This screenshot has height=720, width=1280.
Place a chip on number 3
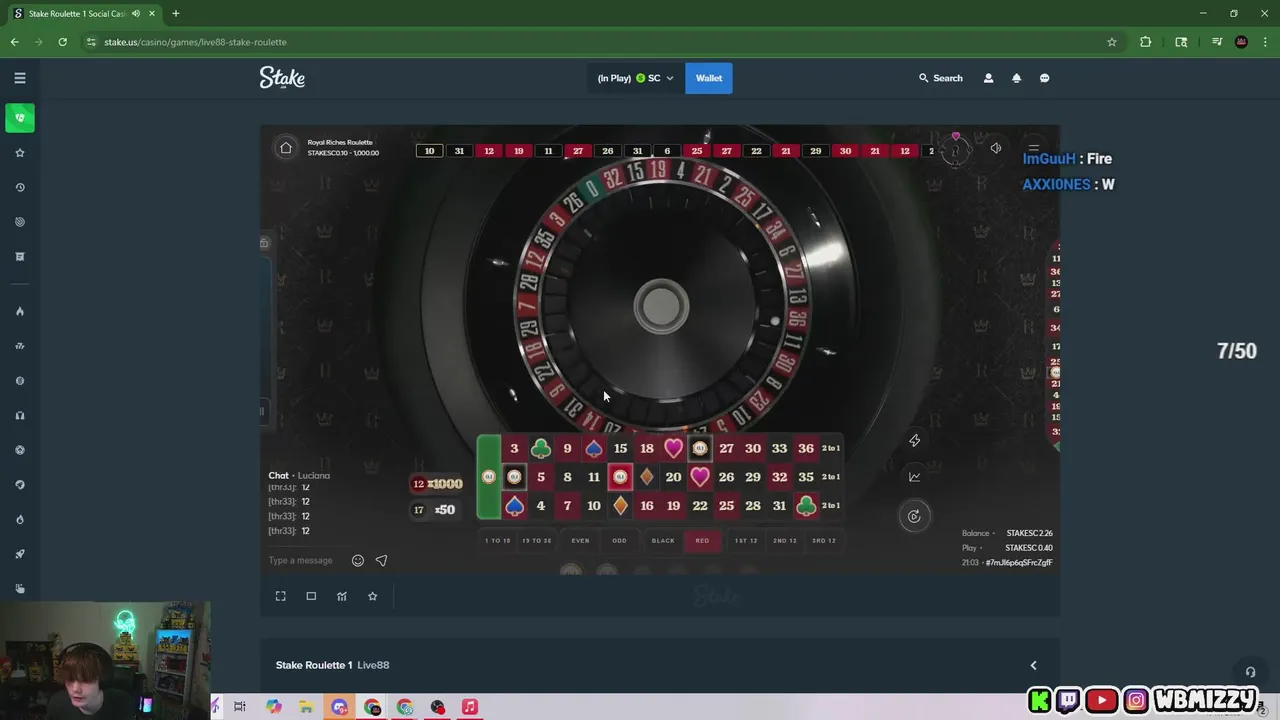pos(514,448)
